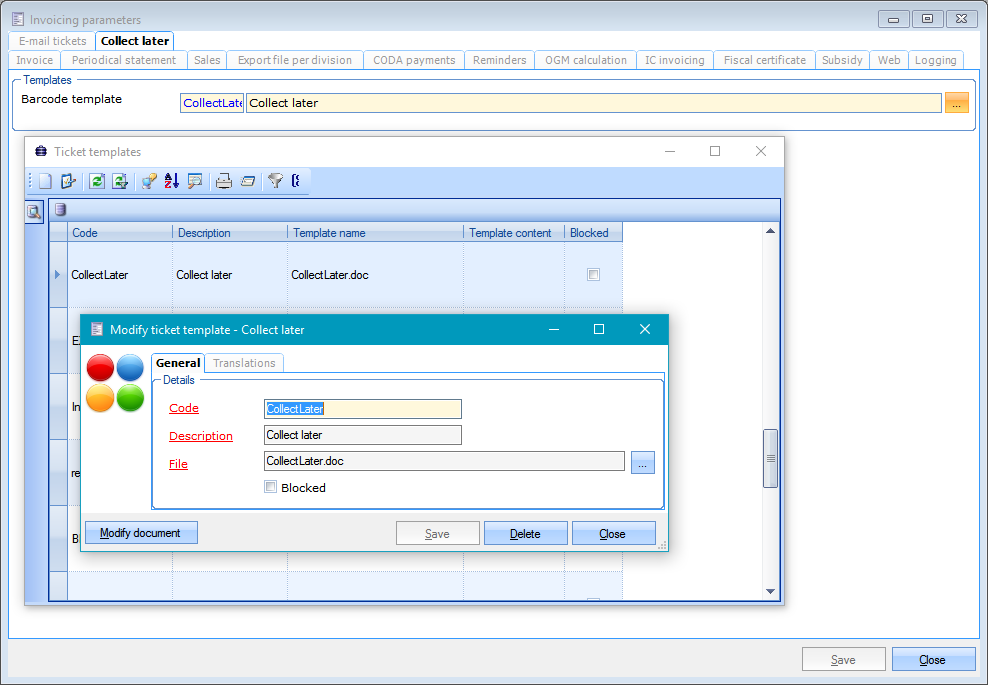Click the printer icon in toolbar
988x685 pixels.
click(224, 181)
